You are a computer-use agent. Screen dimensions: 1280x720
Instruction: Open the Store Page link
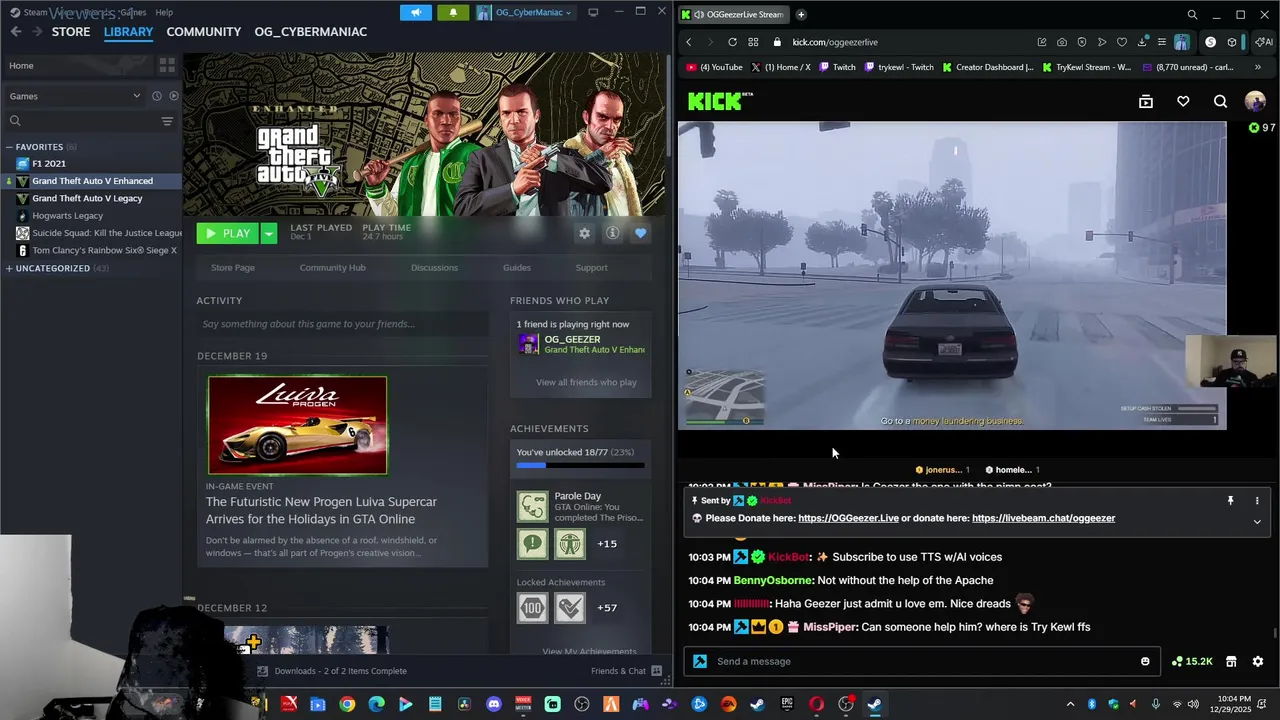pos(233,267)
